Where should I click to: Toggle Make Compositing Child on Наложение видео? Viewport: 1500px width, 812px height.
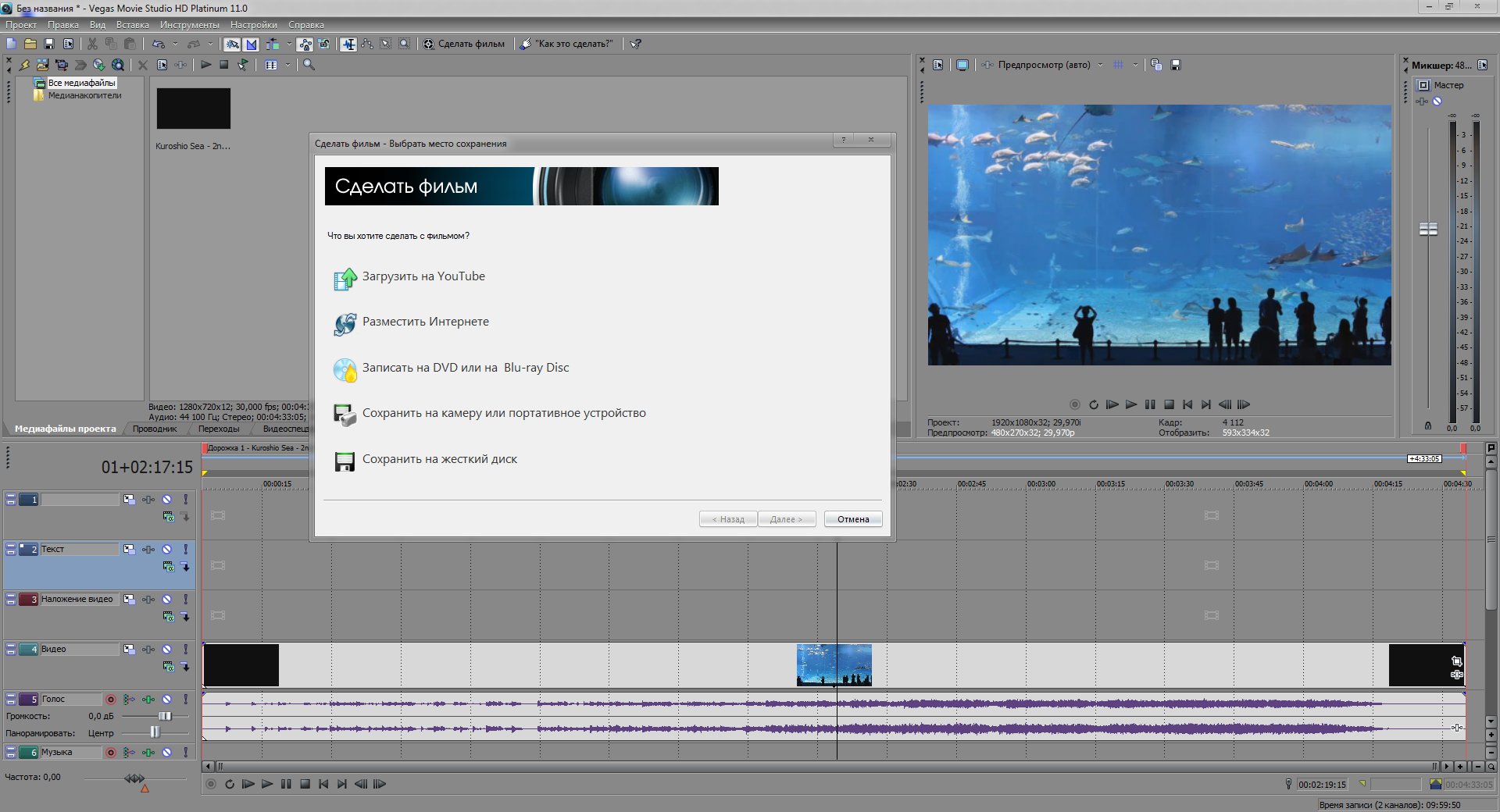coord(185,617)
